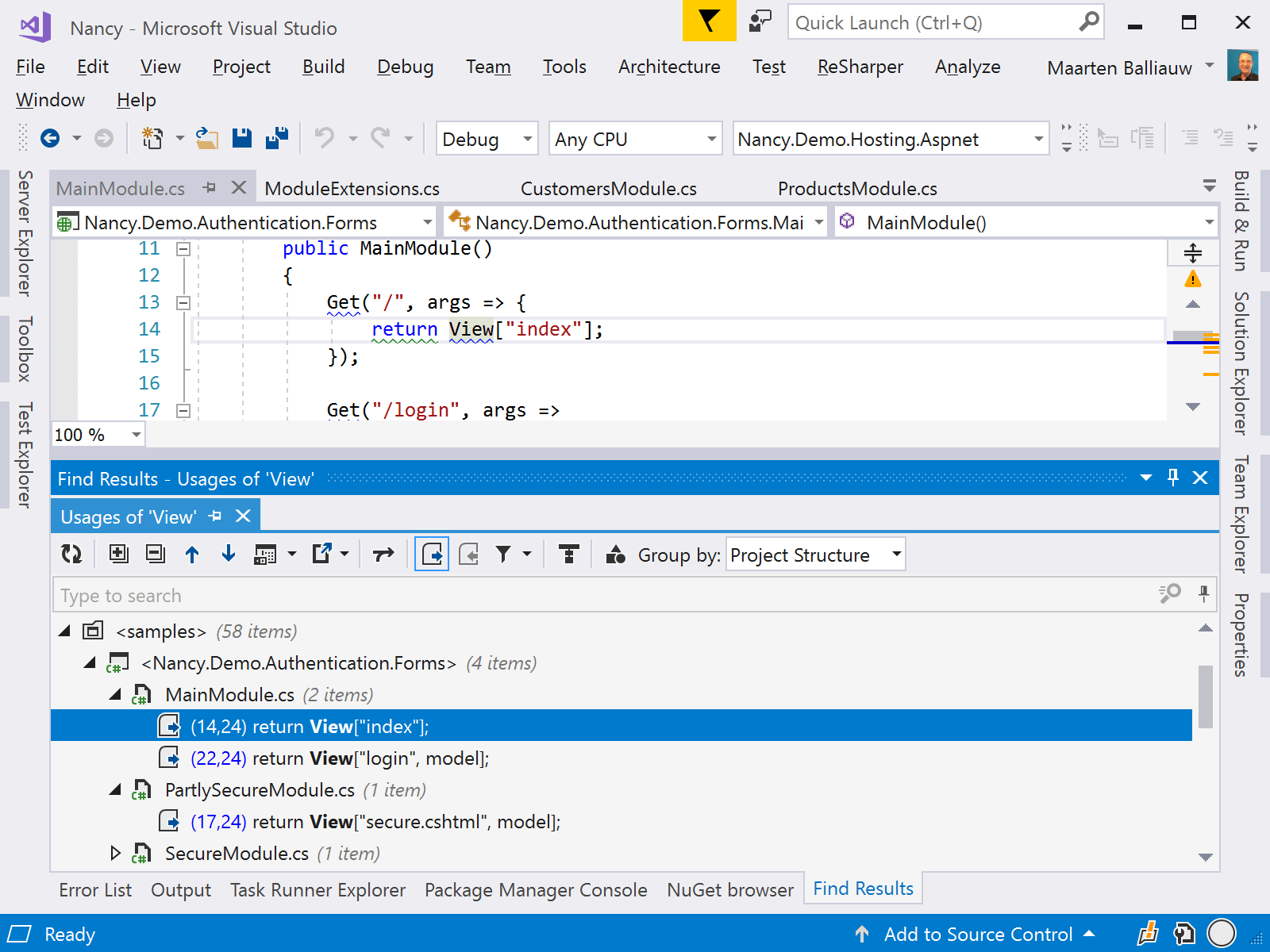This screenshot has width=1270, height=952.
Task: Open the Error List panel tab
Action: click(95, 889)
